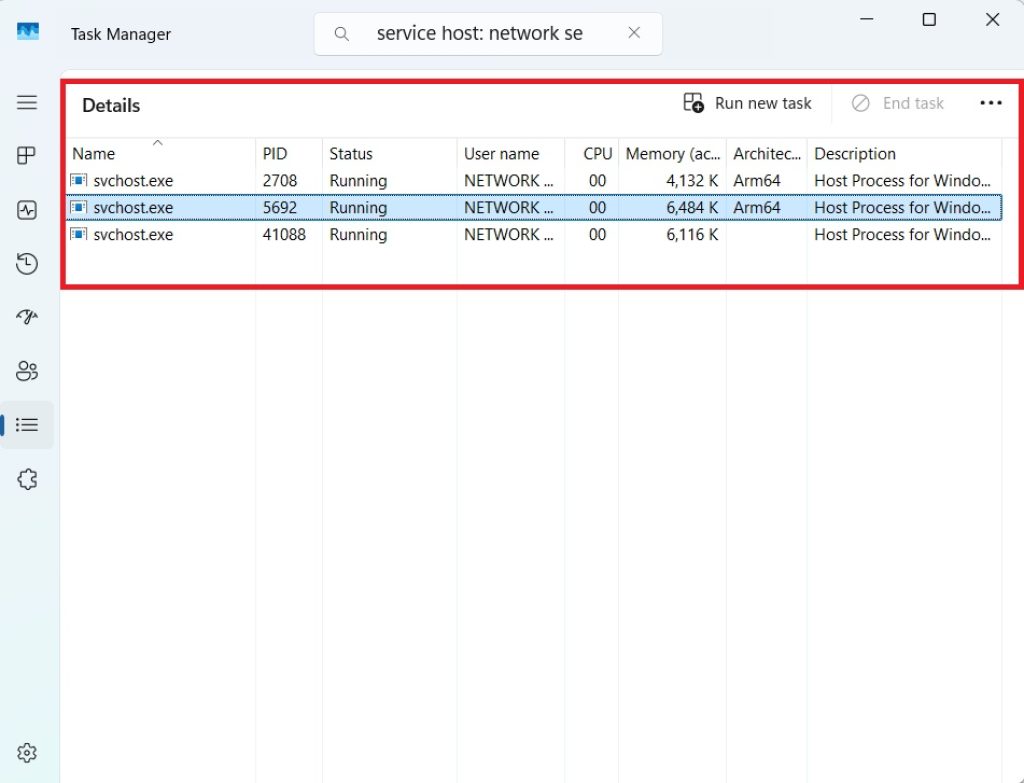Select svchost.exe row with PID 5692

(x=534, y=208)
